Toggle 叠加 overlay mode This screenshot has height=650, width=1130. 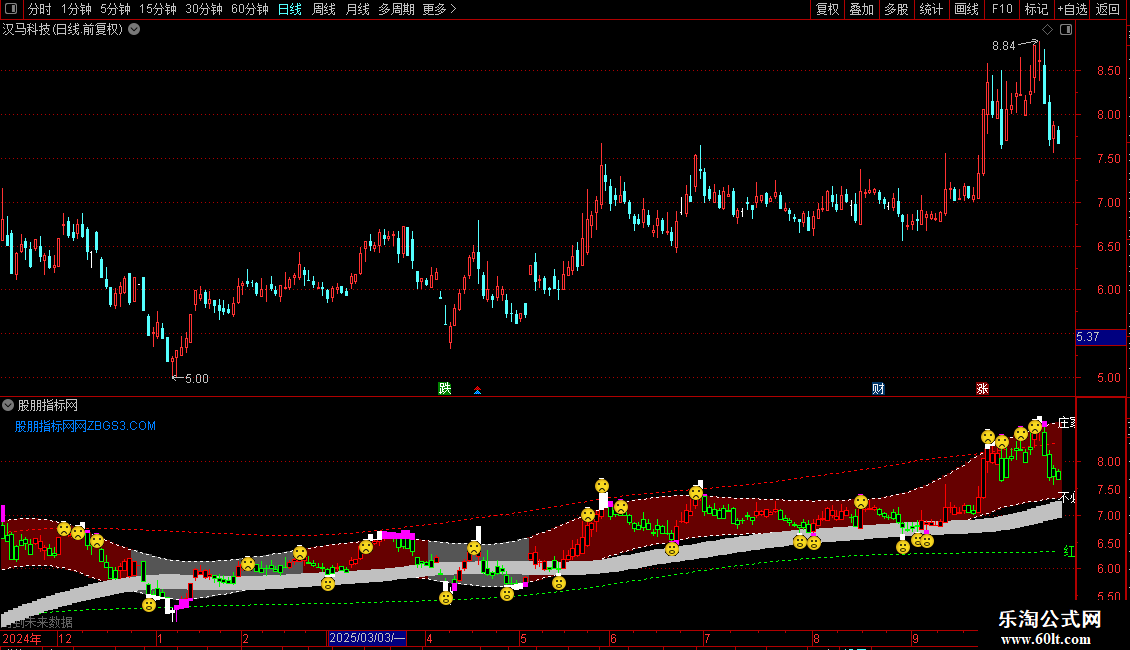click(x=861, y=9)
